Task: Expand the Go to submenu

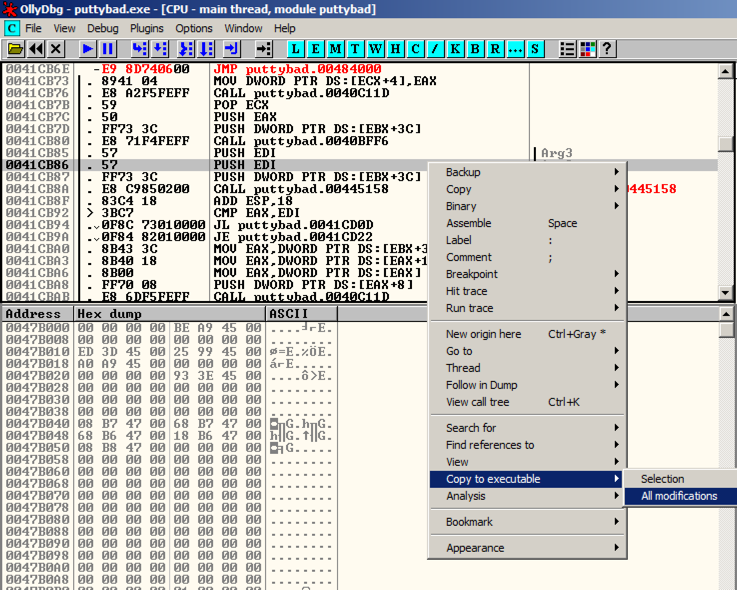Action: (x=528, y=351)
